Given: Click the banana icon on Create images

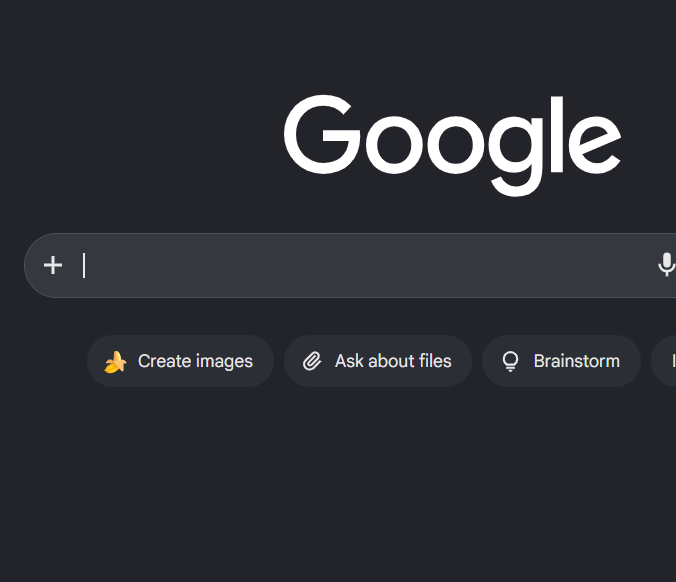Looking at the screenshot, I should point(115,361).
